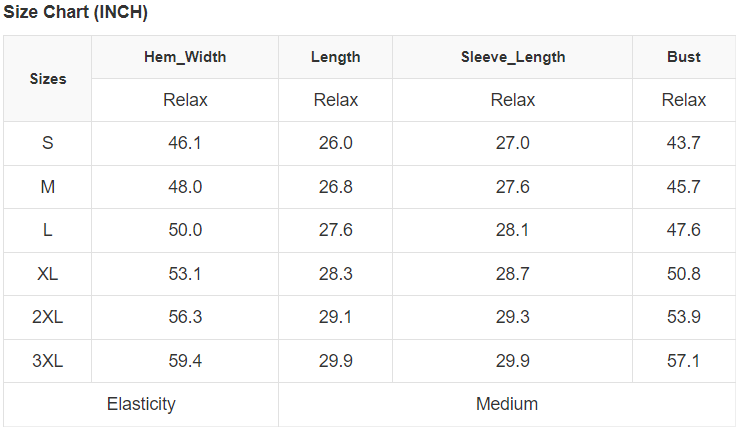Select the 28.1 sleeve length cell
736x427 pixels.
pyautogui.click(x=513, y=230)
